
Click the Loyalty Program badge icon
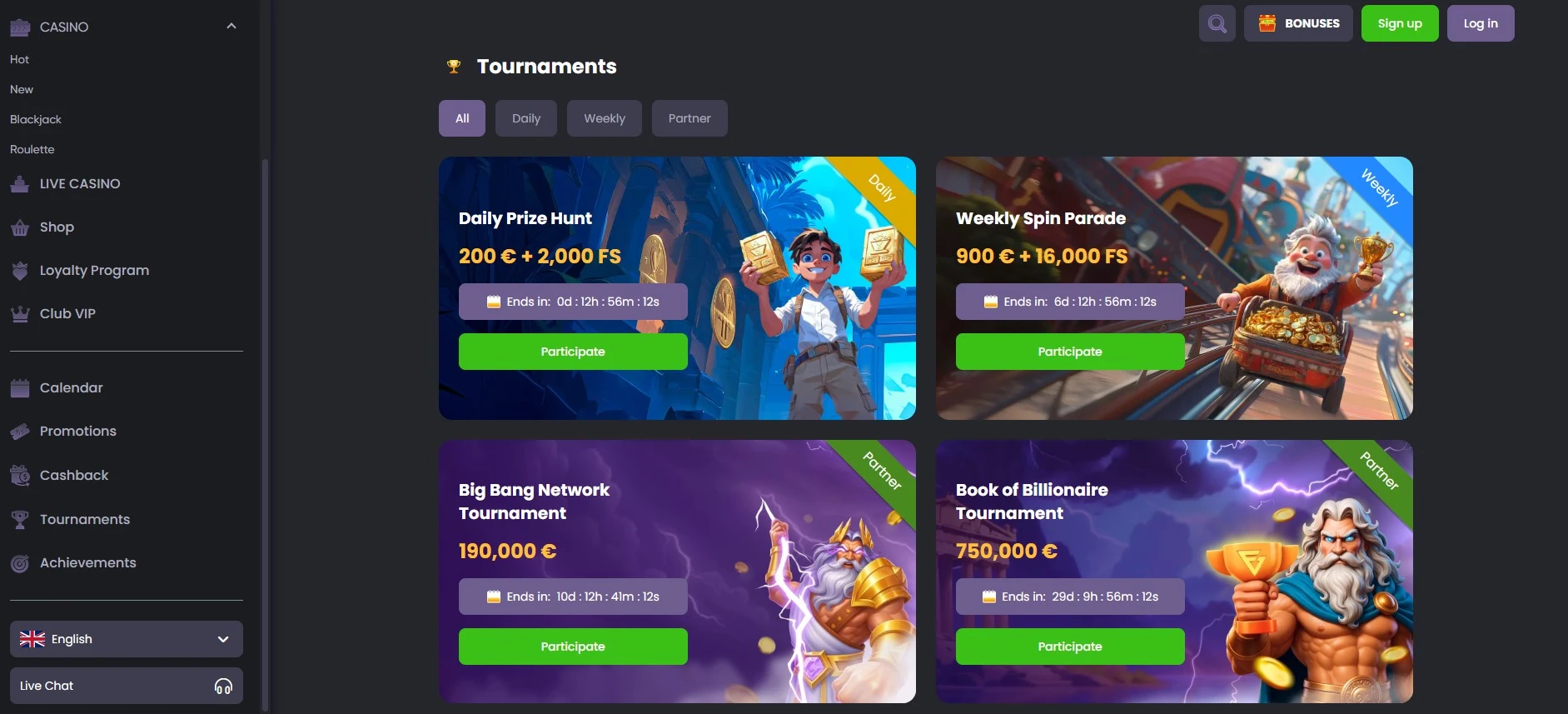point(20,271)
